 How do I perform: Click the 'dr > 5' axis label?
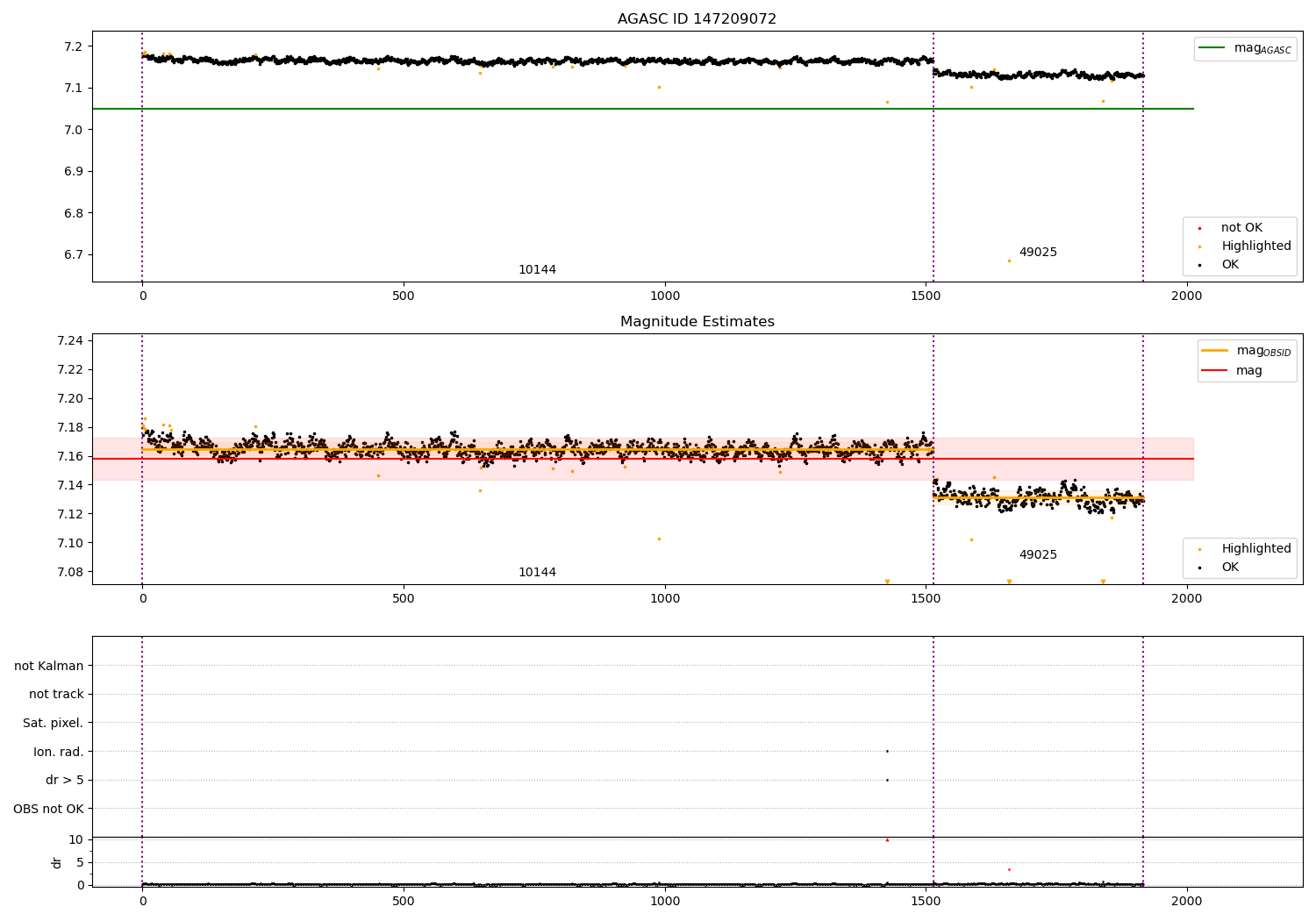pos(65,781)
